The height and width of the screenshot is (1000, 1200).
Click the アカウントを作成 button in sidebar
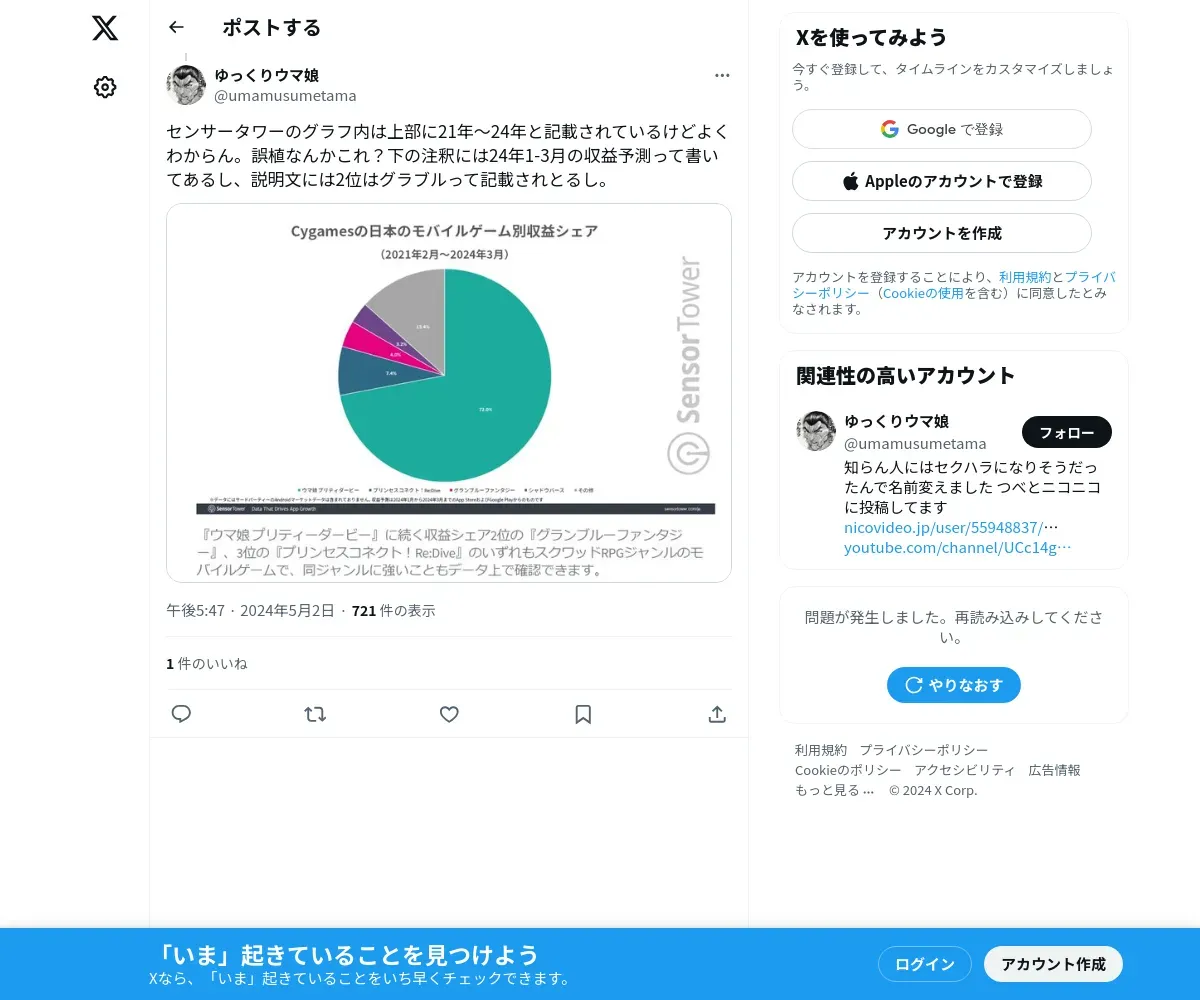click(942, 233)
